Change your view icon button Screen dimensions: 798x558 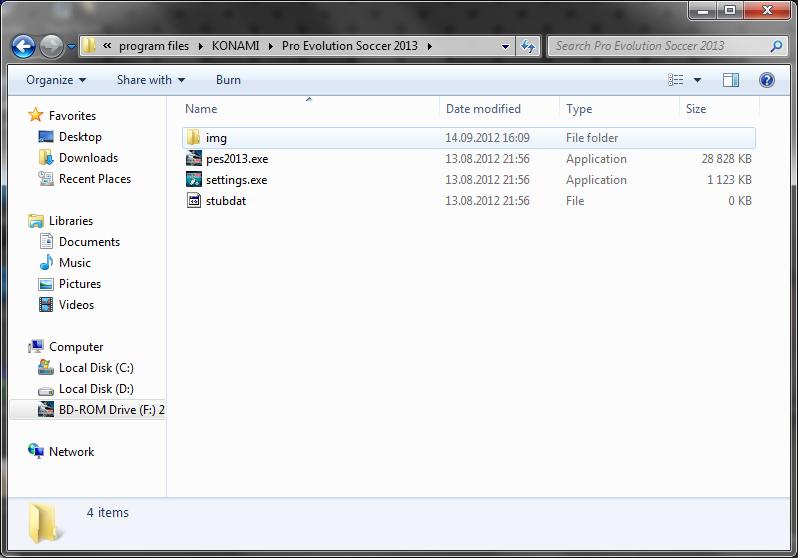coord(675,80)
